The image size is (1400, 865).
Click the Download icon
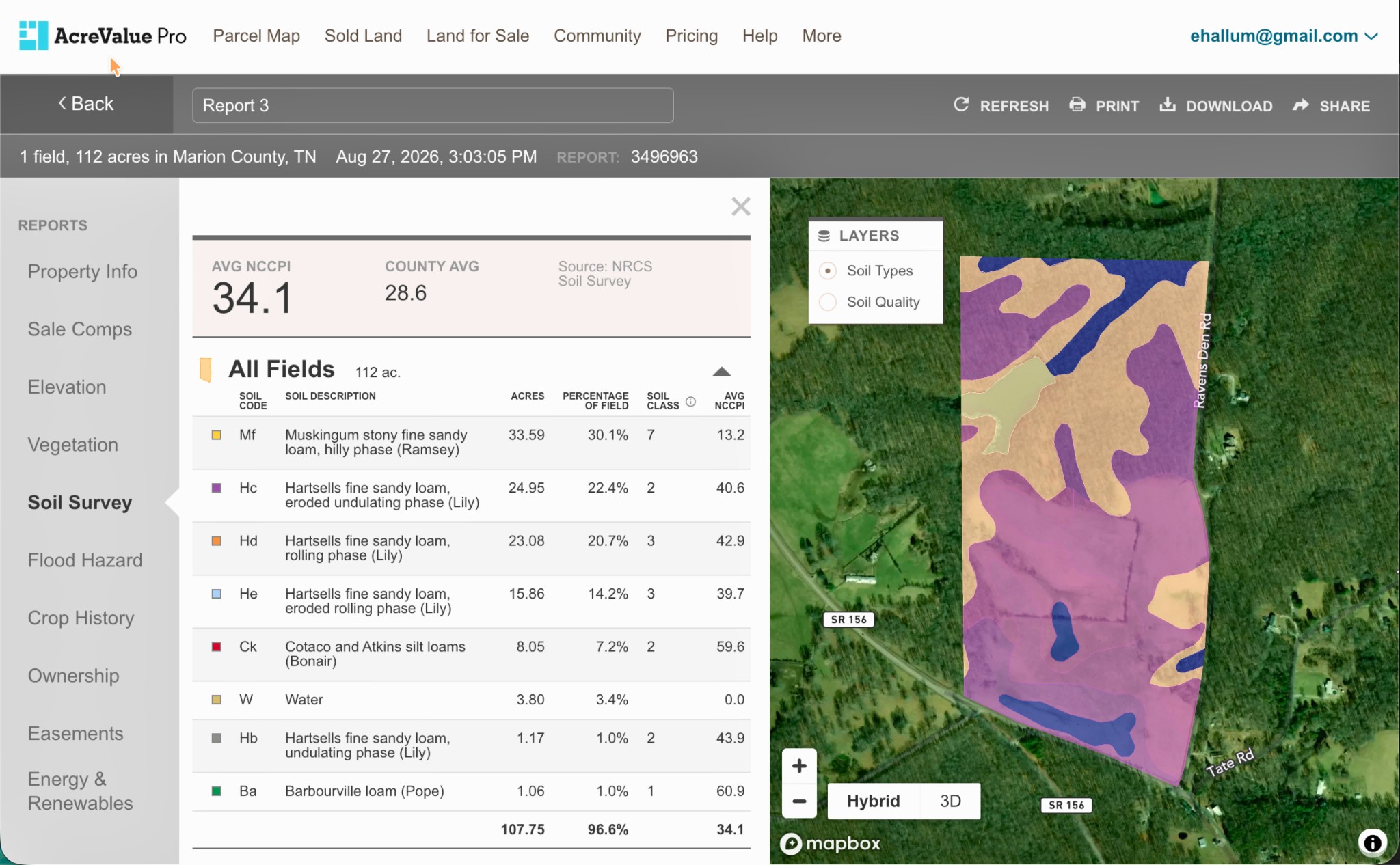tap(1168, 105)
